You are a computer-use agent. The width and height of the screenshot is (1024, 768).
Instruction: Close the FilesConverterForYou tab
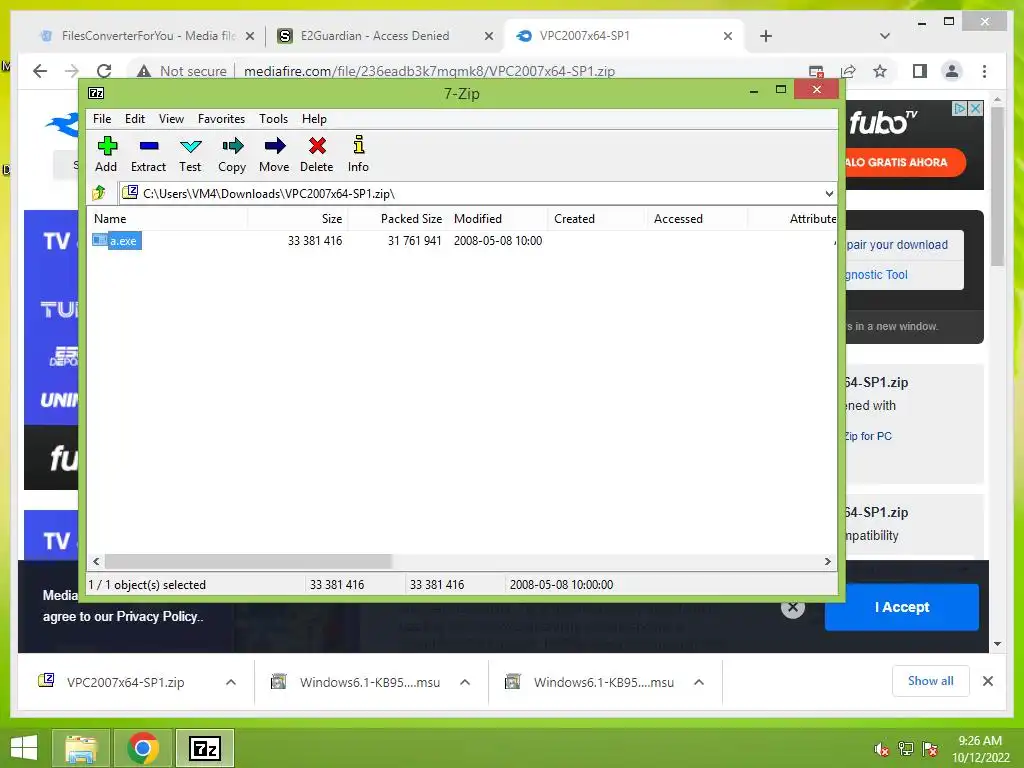[249, 36]
